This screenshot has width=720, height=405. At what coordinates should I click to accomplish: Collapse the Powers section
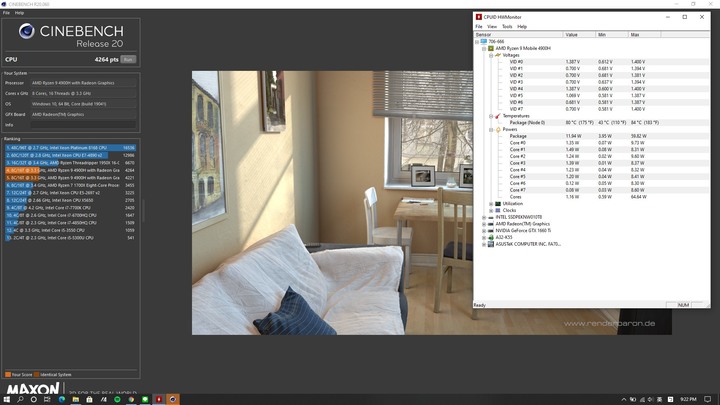[x=491, y=129]
